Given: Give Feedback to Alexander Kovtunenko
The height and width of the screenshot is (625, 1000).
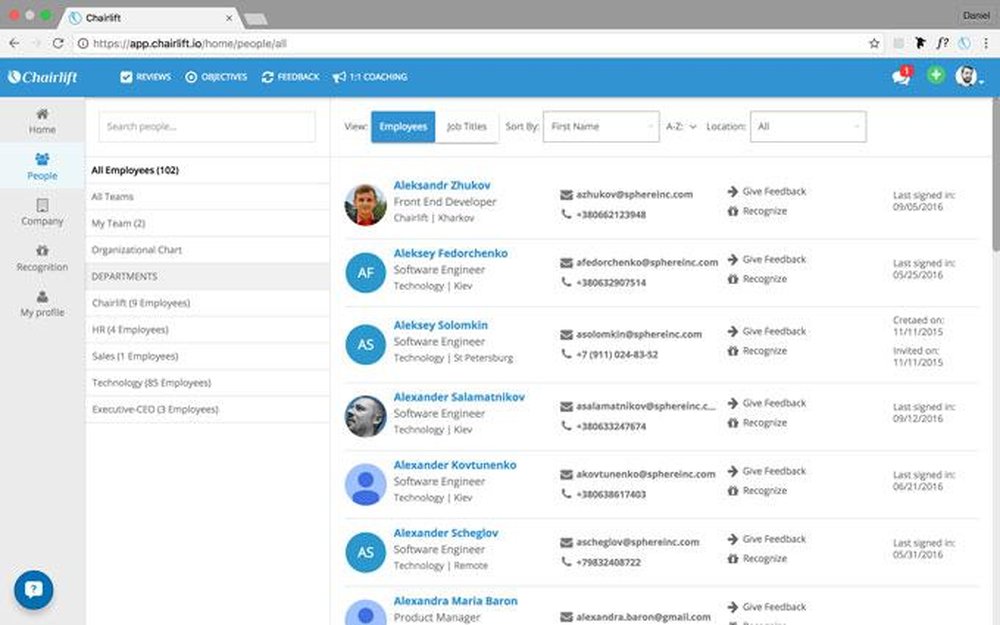Looking at the screenshot, I should 767,471.
